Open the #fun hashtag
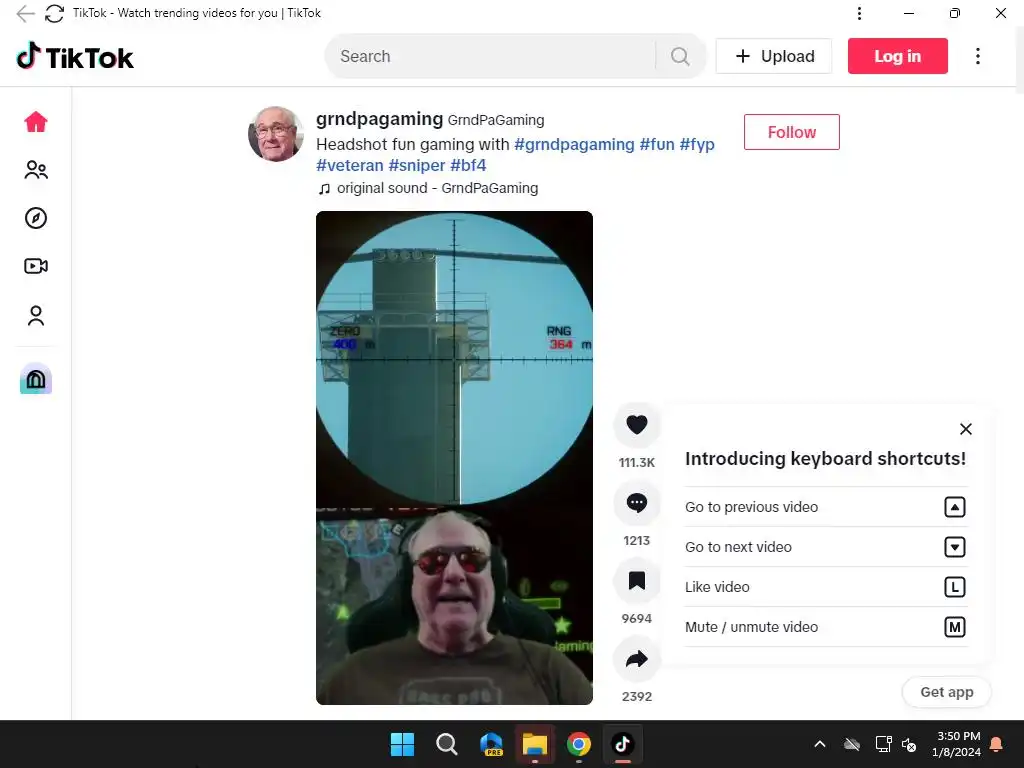Screen dimensions: 1024x768 [x=657, y=144]
